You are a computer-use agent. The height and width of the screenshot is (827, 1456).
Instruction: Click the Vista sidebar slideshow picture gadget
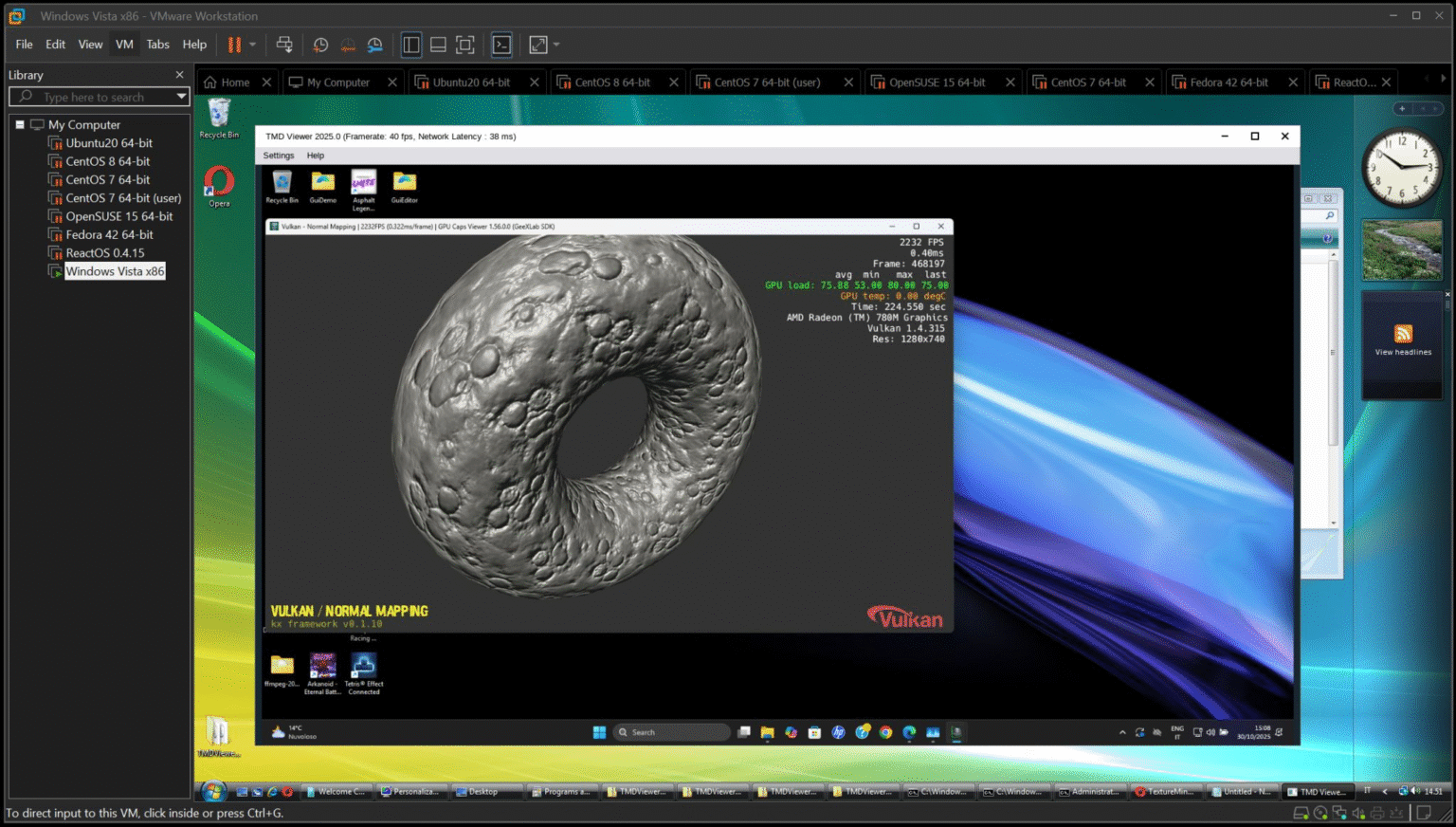(1402, 249)
